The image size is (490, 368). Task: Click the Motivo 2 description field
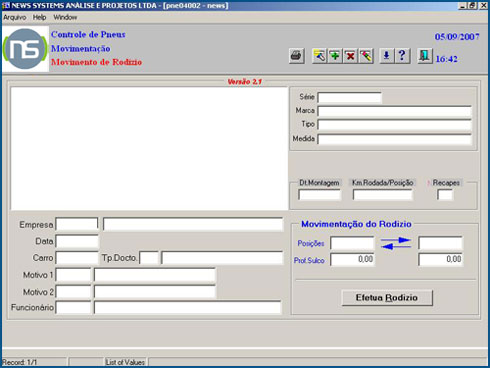155,292
